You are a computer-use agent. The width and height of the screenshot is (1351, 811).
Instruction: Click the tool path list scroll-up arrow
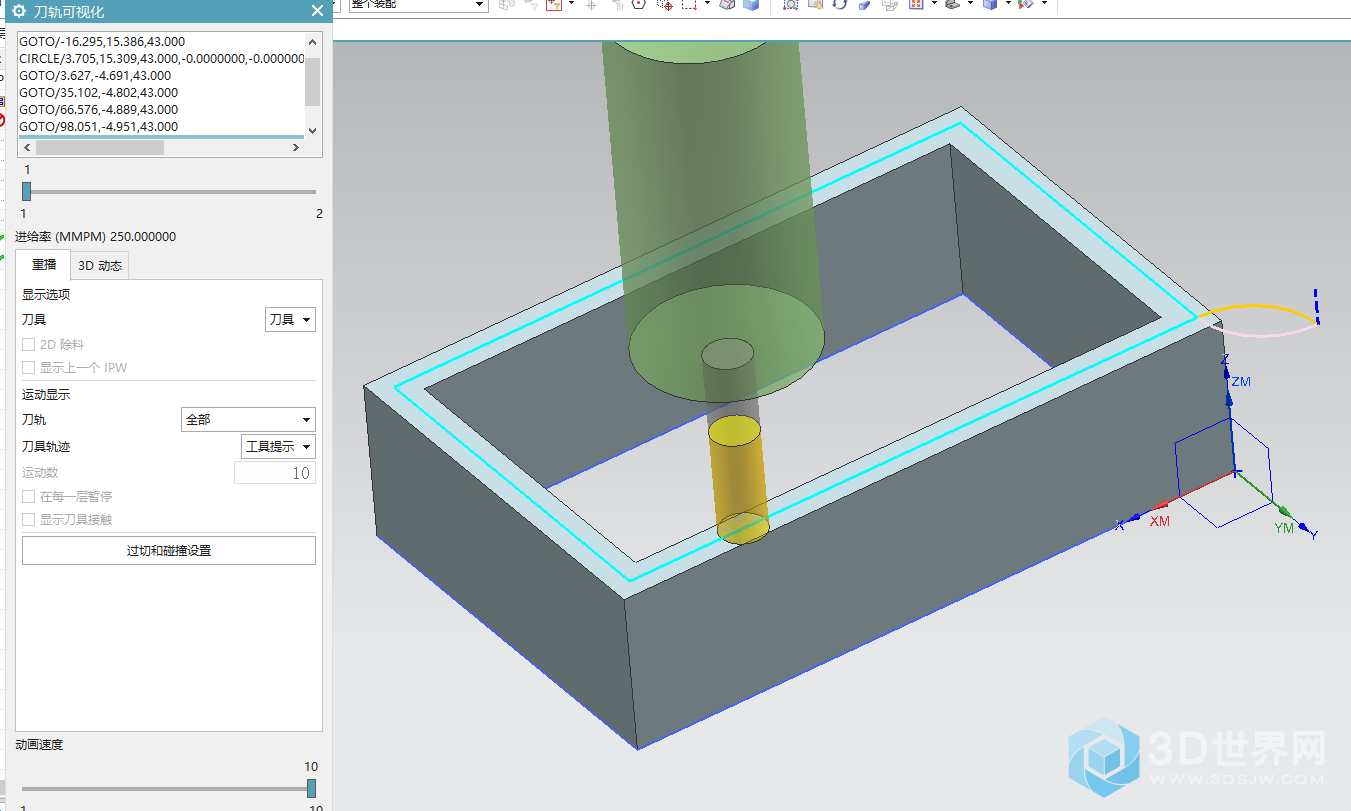pyautogui.click(x=312, y=42)
